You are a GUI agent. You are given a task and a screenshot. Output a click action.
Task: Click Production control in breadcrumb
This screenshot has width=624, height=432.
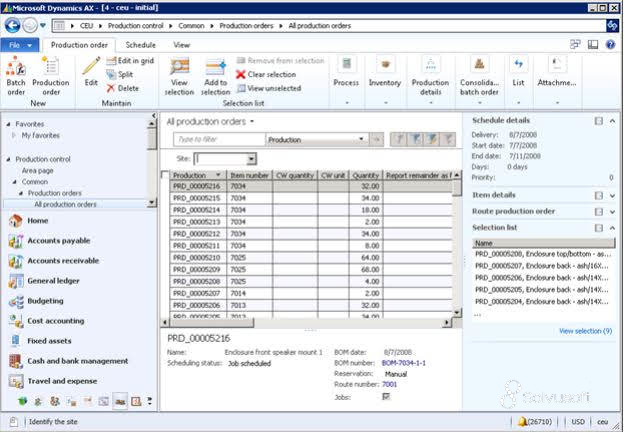coord(136,26)
